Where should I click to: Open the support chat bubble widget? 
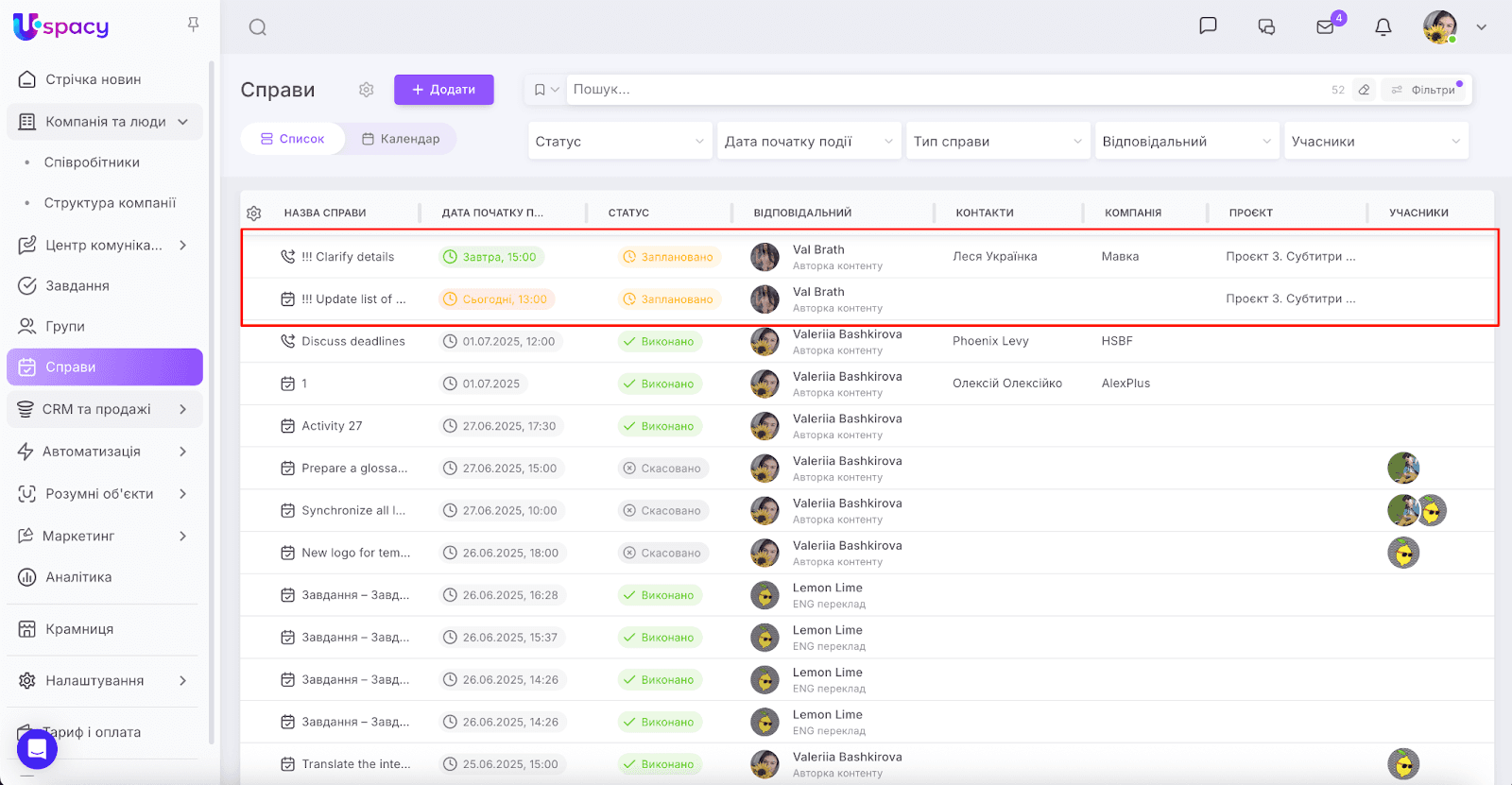tap(37, 749)
